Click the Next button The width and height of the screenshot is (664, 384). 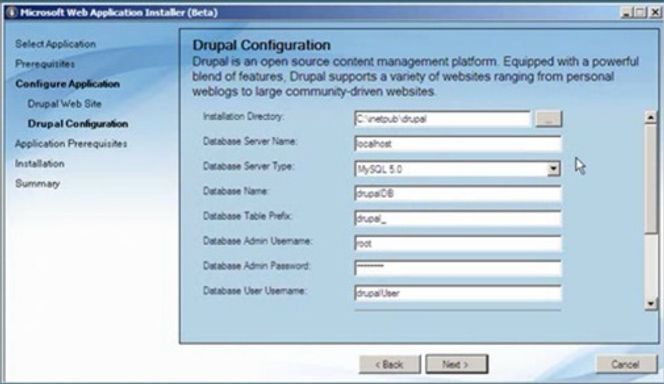click(456, 365)
